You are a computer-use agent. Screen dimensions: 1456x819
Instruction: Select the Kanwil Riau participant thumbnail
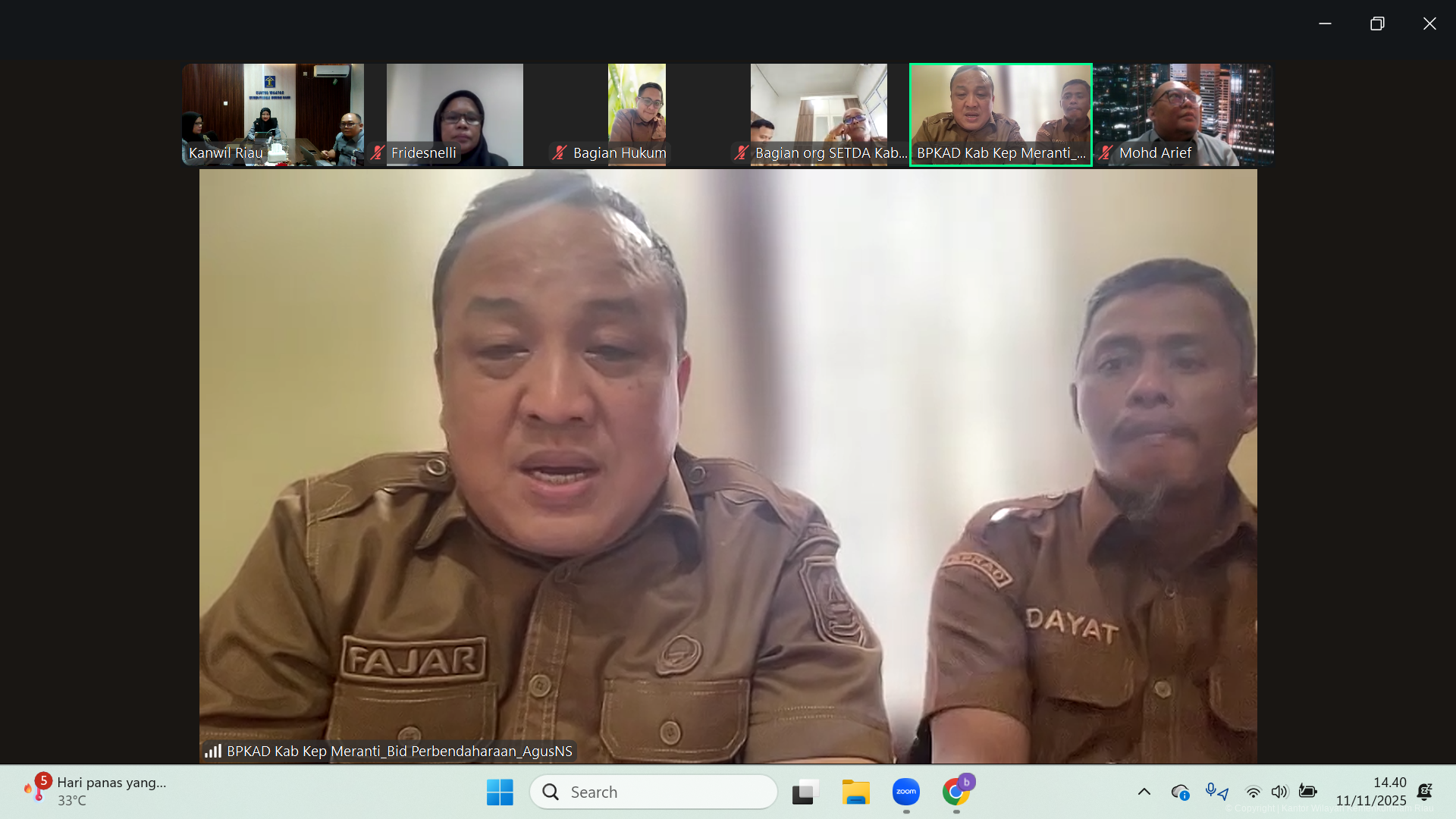click(273, 115)
